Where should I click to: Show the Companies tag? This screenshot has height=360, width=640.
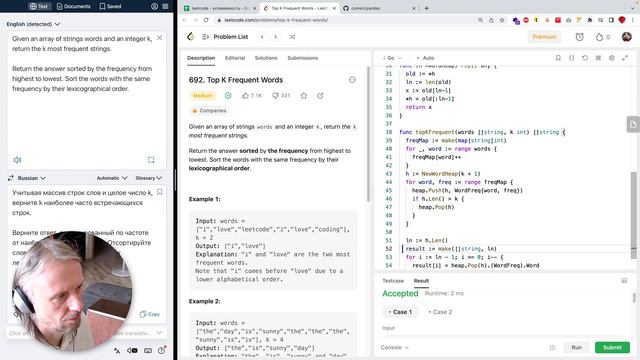coord(209,111)
